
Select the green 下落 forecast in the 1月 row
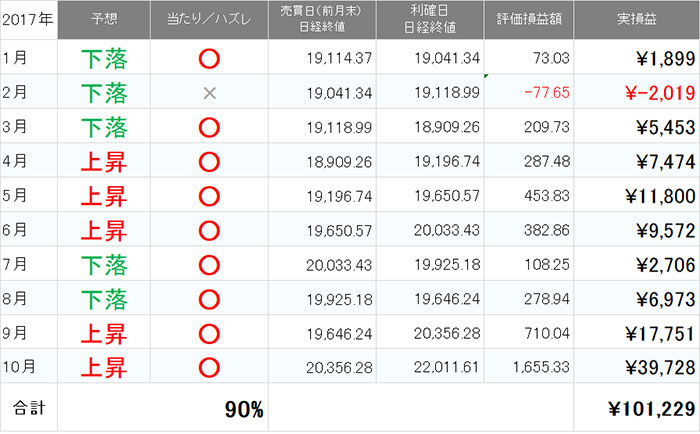[104, 59]
